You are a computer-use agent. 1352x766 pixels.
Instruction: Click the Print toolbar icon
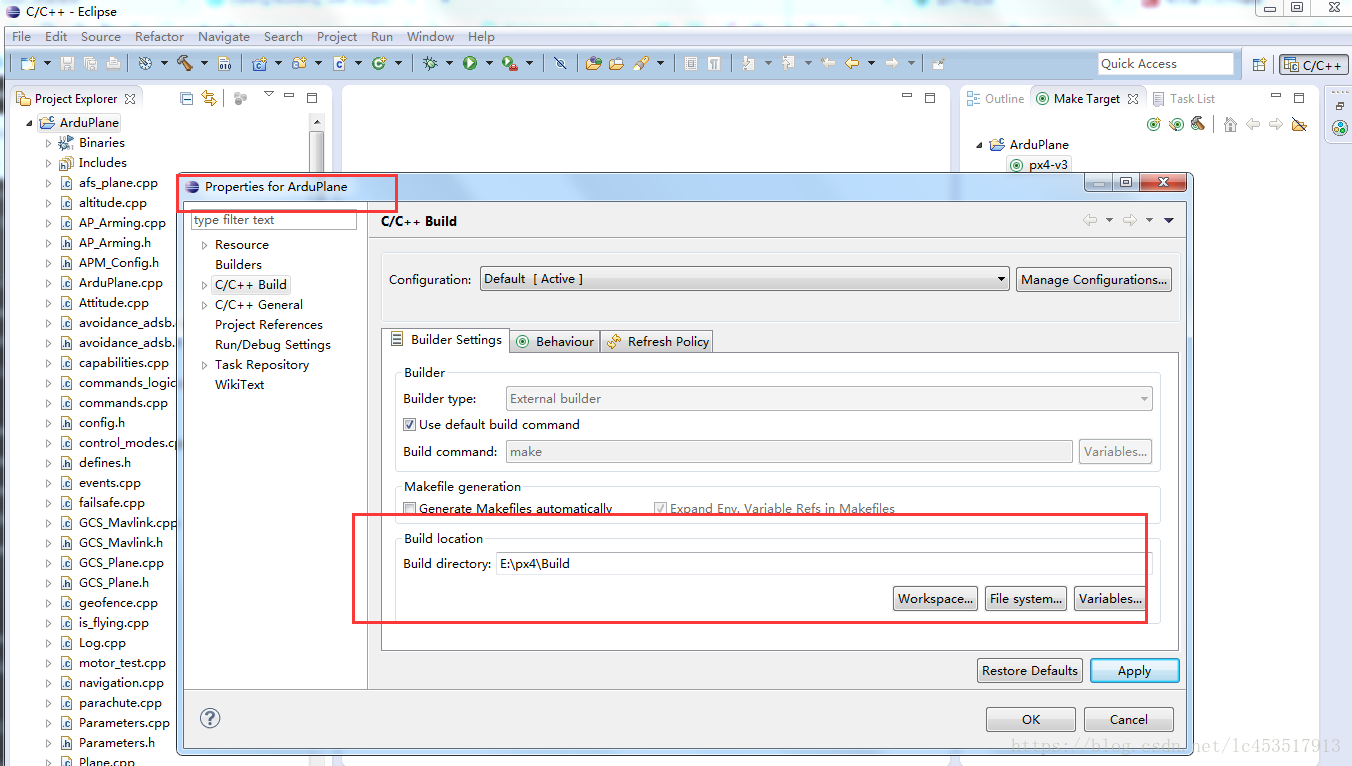point(112,63)
